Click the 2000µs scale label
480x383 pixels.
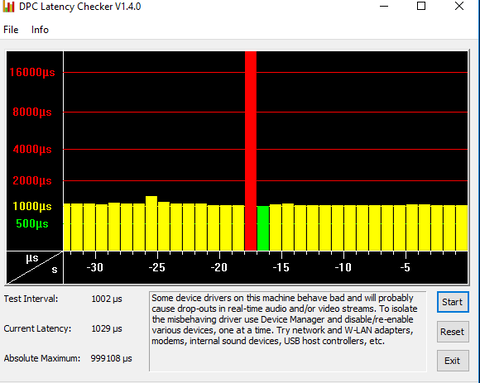(32, 181)
